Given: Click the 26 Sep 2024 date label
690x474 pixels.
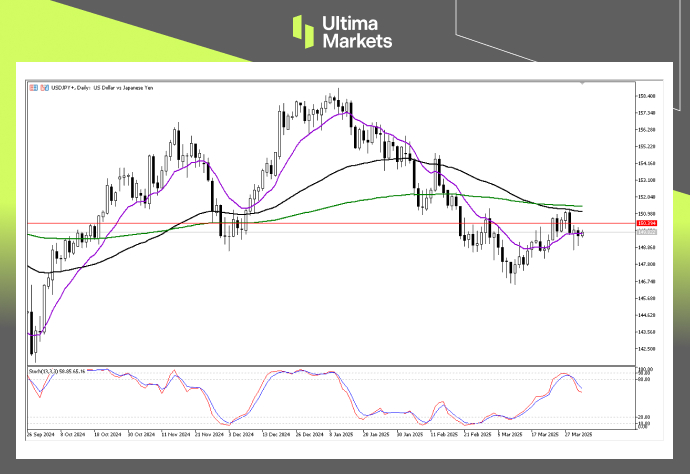Looking at the screenshot, I should click(40, 436).
